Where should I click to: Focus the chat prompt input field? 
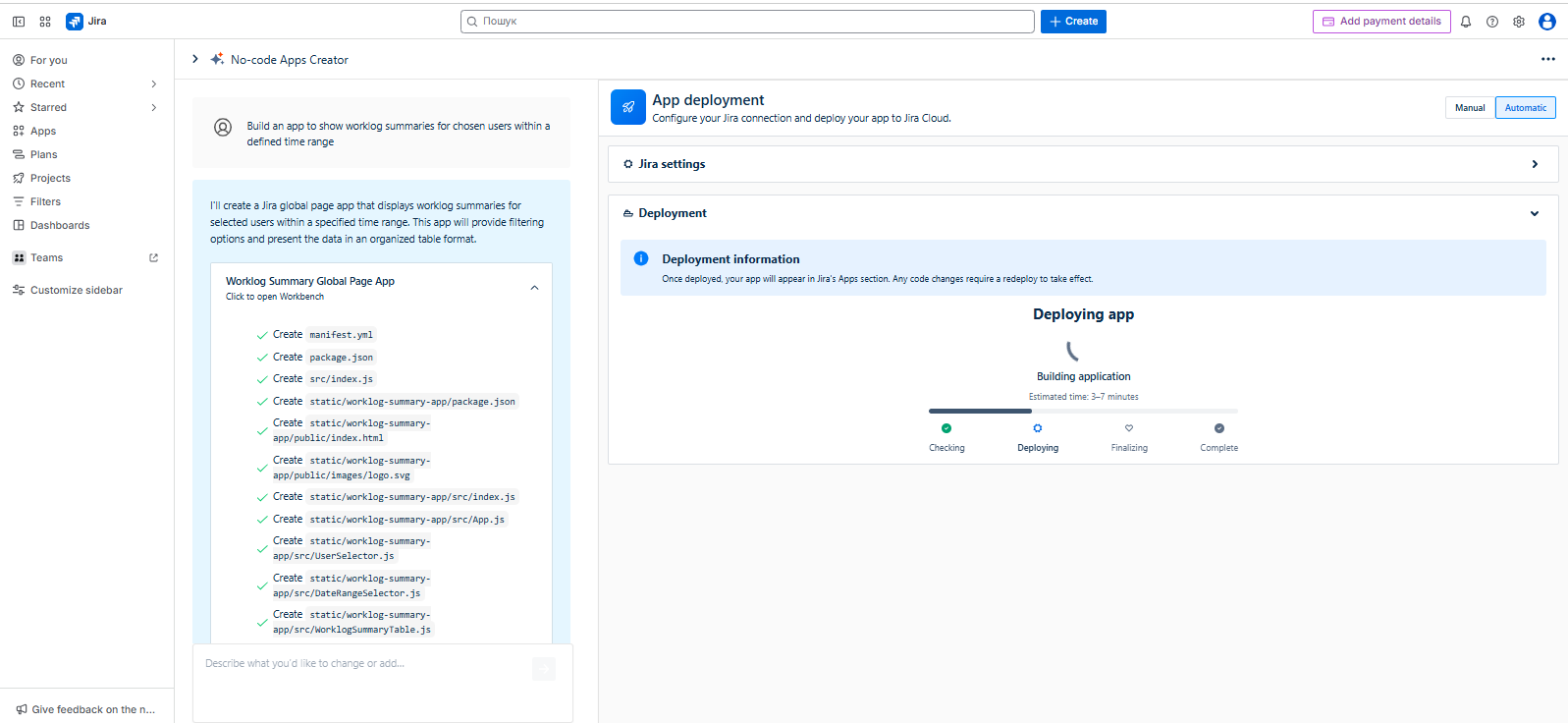[363, 665]
